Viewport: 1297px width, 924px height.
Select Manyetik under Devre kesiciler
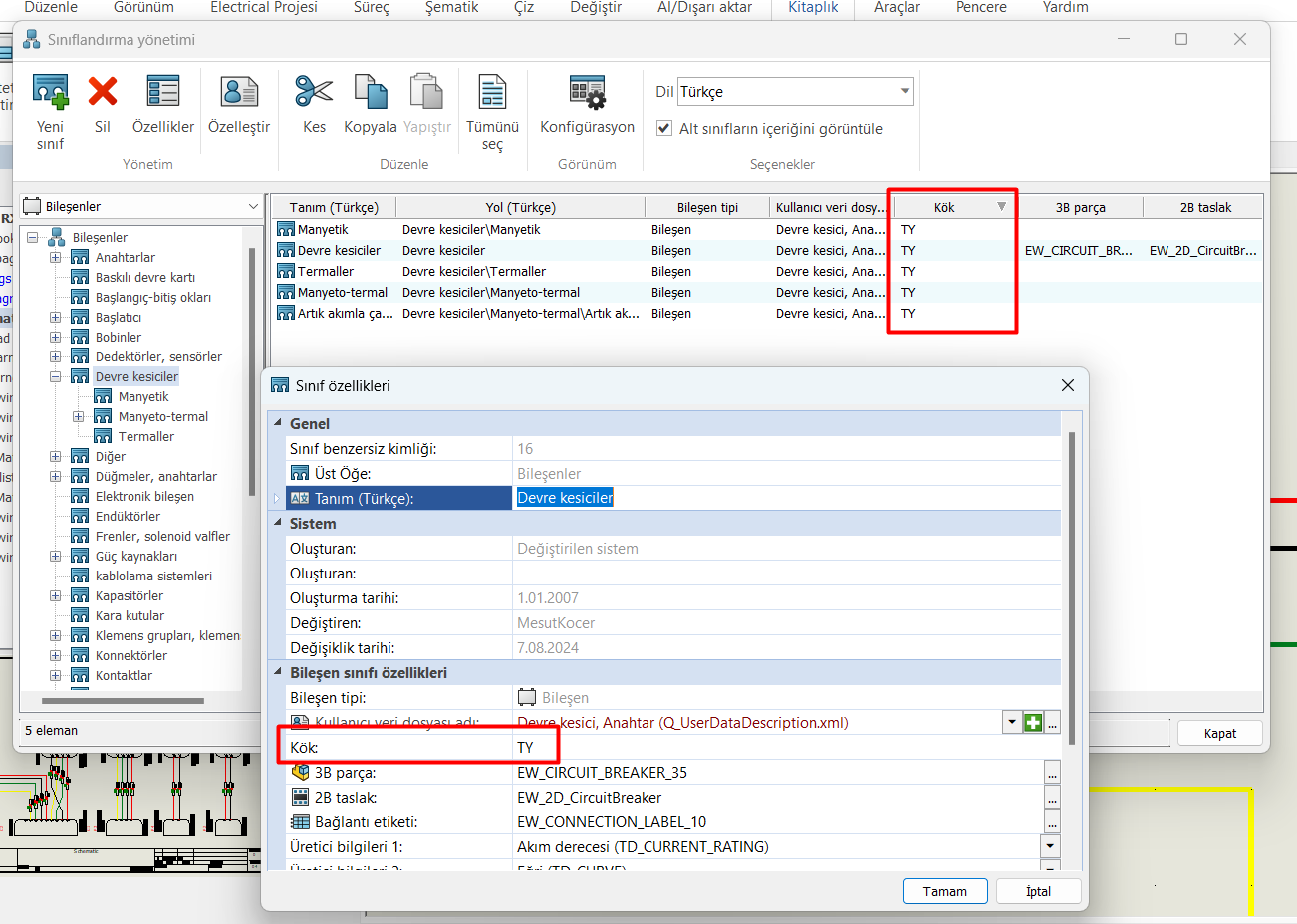143,396
